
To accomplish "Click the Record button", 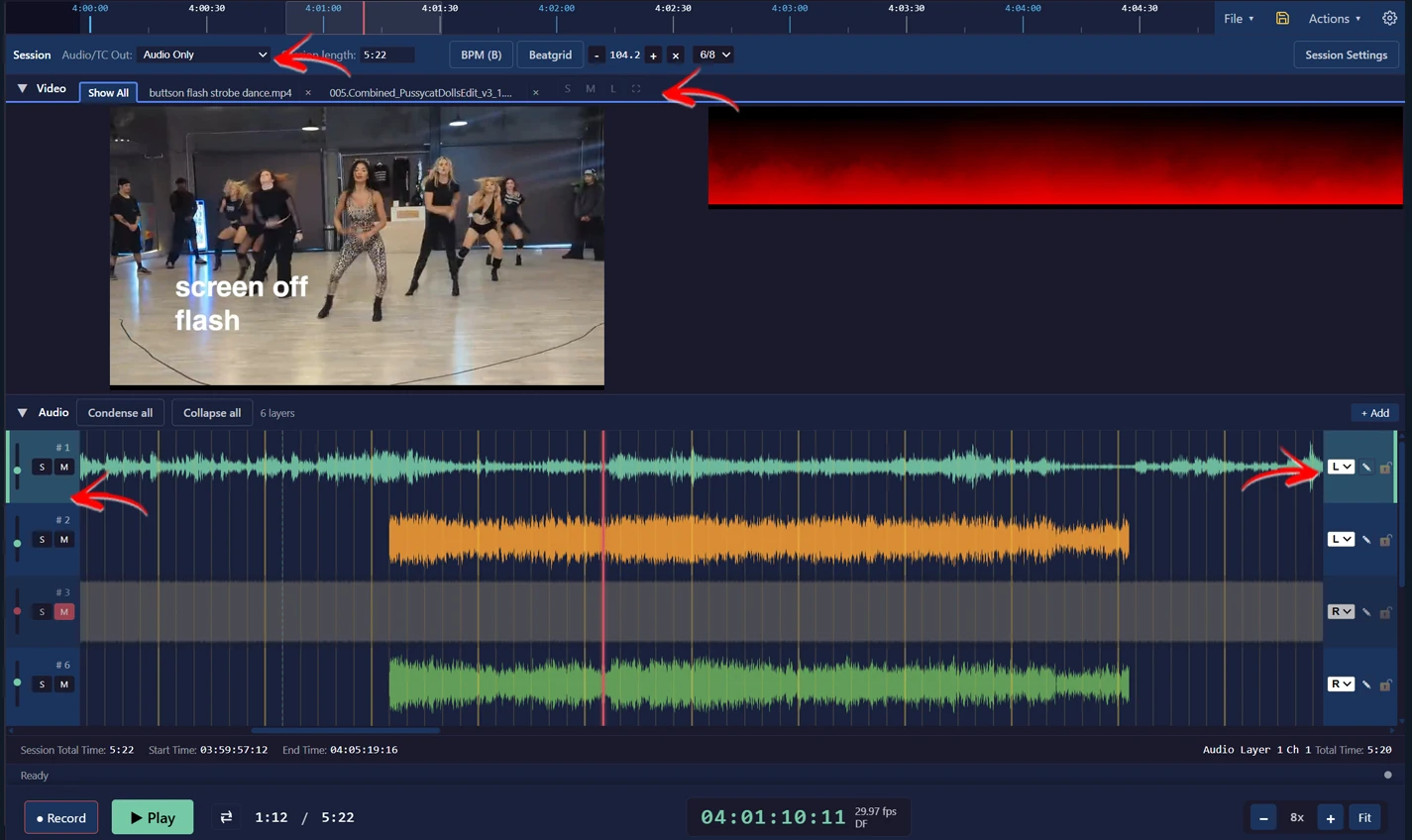I will (x=61, y=817).
